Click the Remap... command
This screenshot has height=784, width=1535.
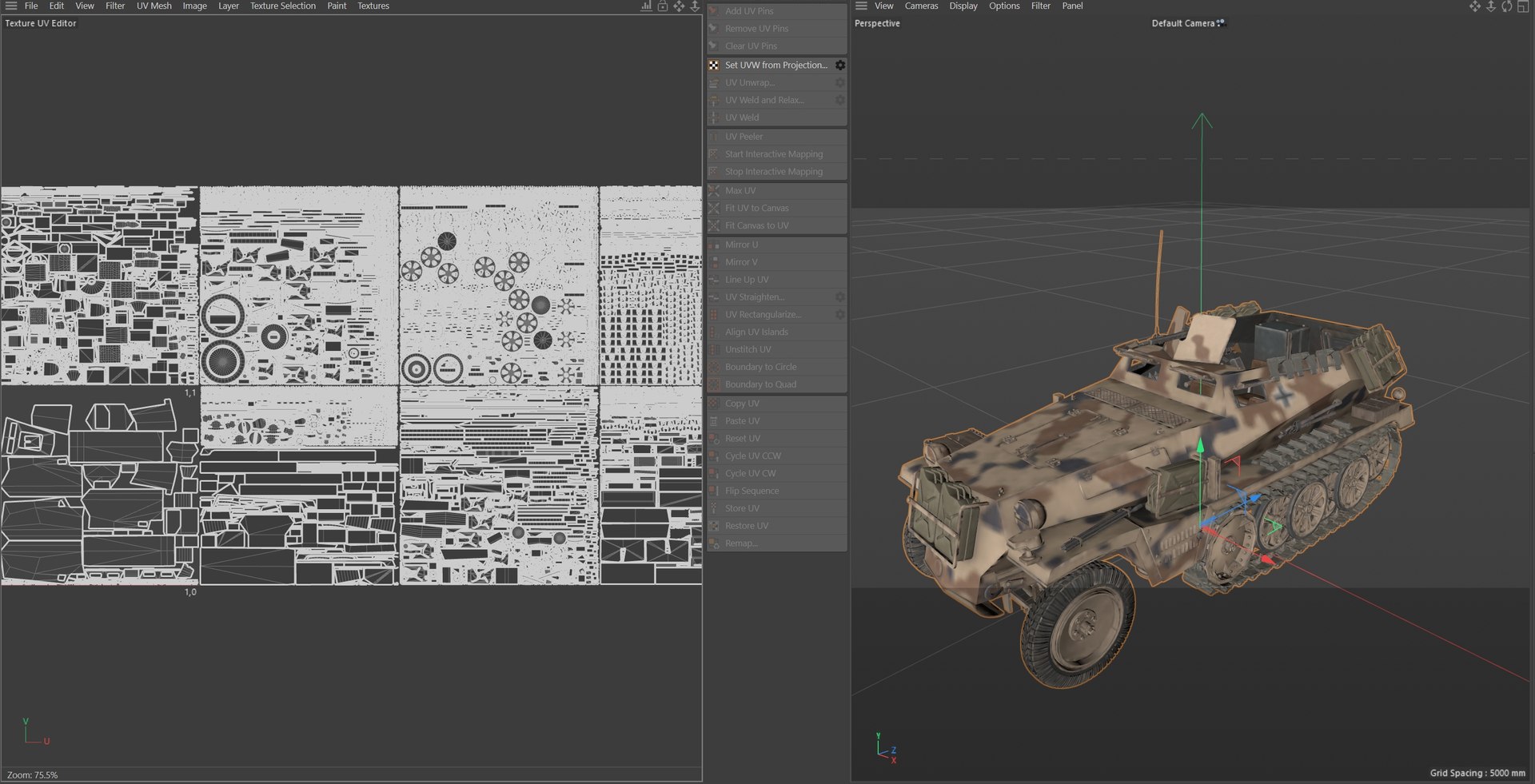(777, 543)
